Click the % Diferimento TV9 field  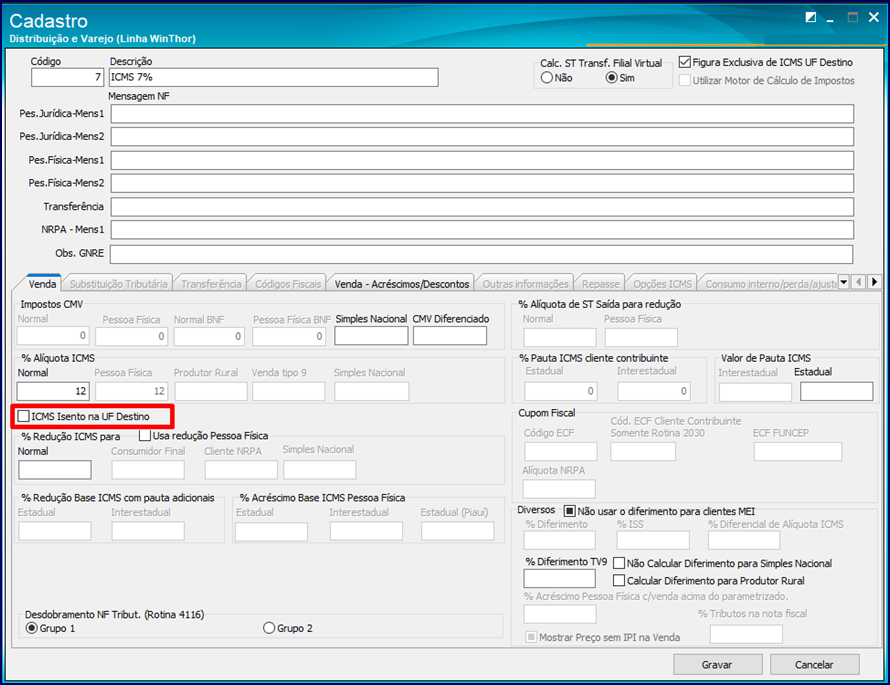point(559,578)
